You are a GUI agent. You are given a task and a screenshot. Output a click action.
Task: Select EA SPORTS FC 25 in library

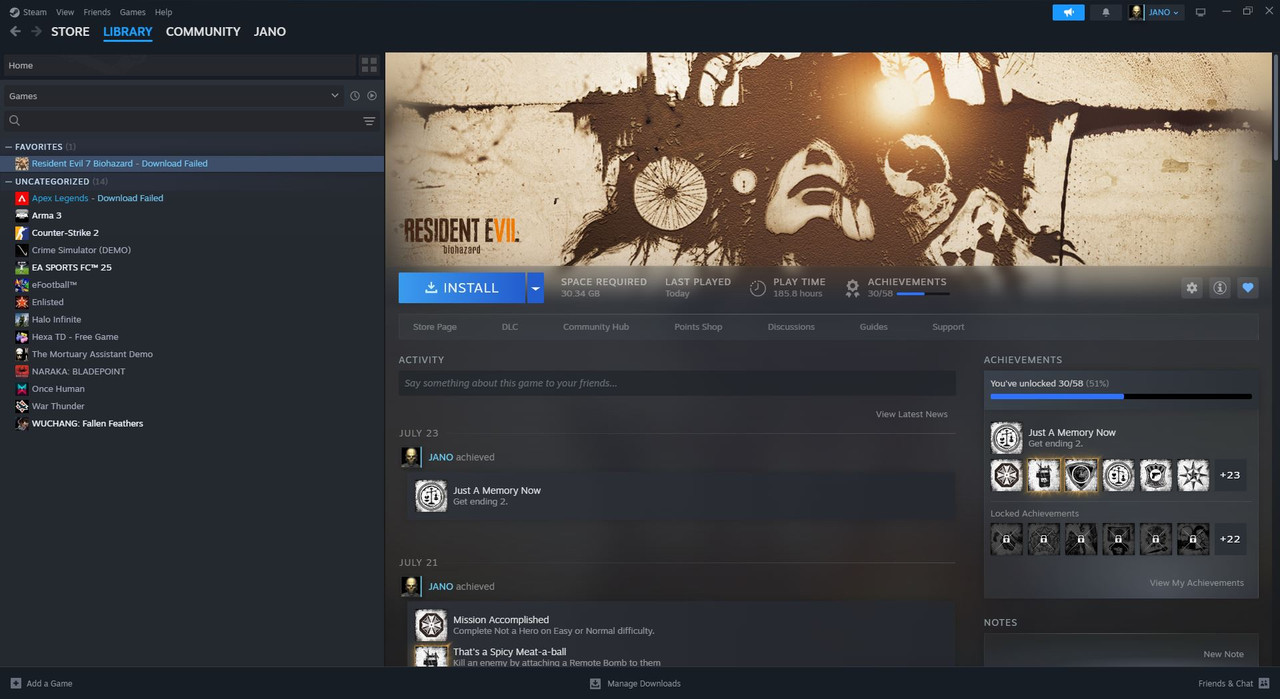pos(192,268)
